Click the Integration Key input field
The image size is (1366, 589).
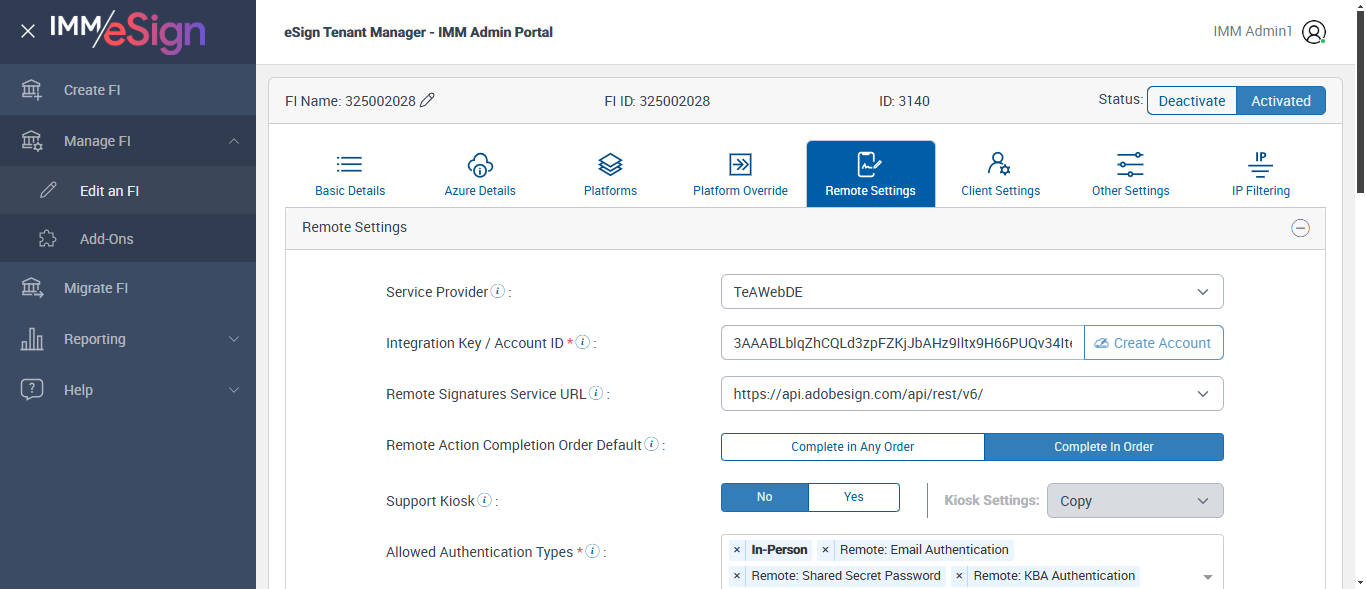click(902, 343)
